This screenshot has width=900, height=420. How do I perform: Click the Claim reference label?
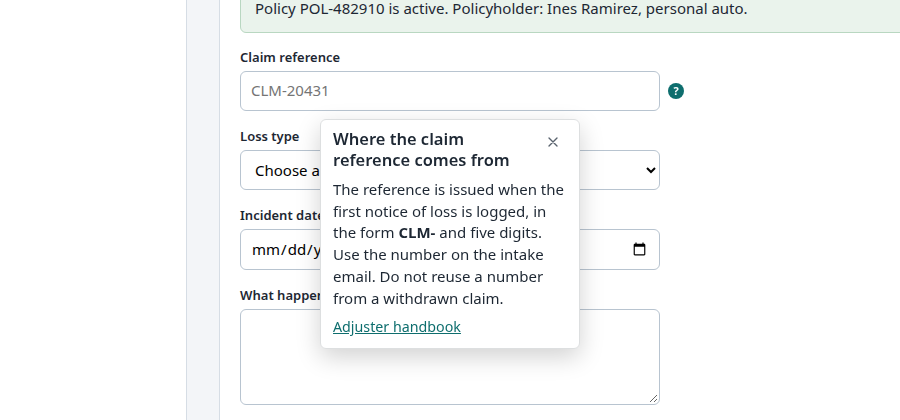click(290, 57)
